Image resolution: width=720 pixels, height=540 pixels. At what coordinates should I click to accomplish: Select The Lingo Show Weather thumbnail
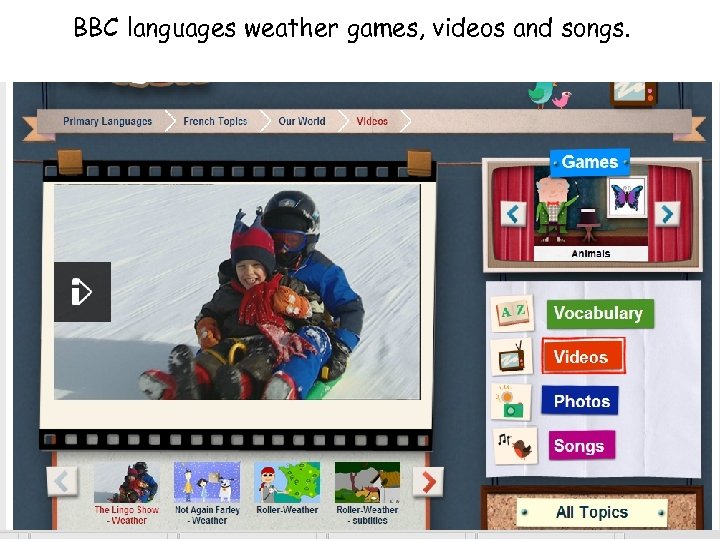point(127,482)
